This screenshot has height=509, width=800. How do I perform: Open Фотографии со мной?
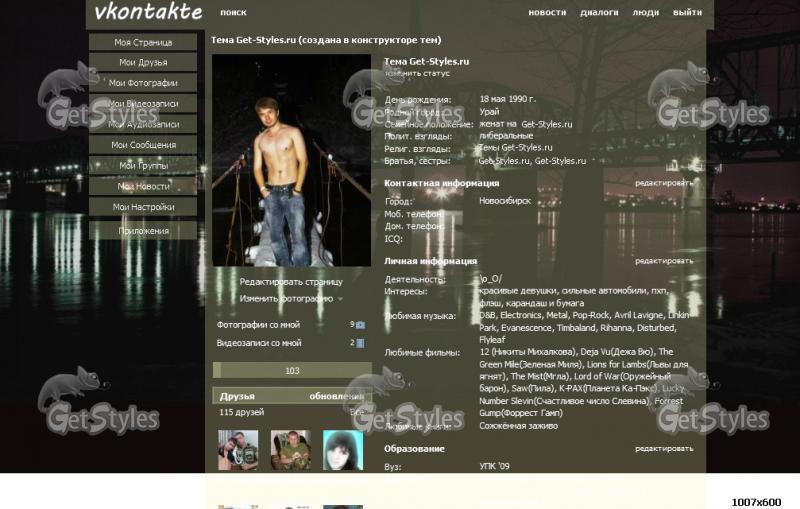pyautogui.click(x=258, y=325)
